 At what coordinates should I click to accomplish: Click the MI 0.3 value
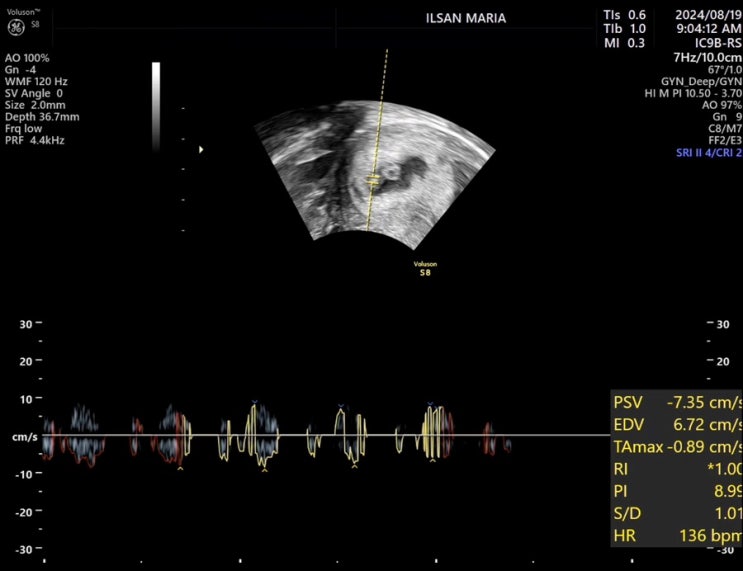tap(624, 43)
